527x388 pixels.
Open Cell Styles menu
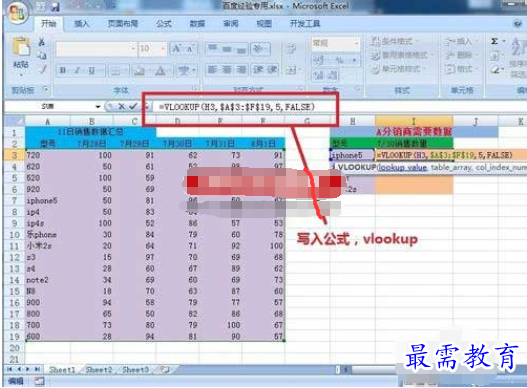[x=398, y=69]
